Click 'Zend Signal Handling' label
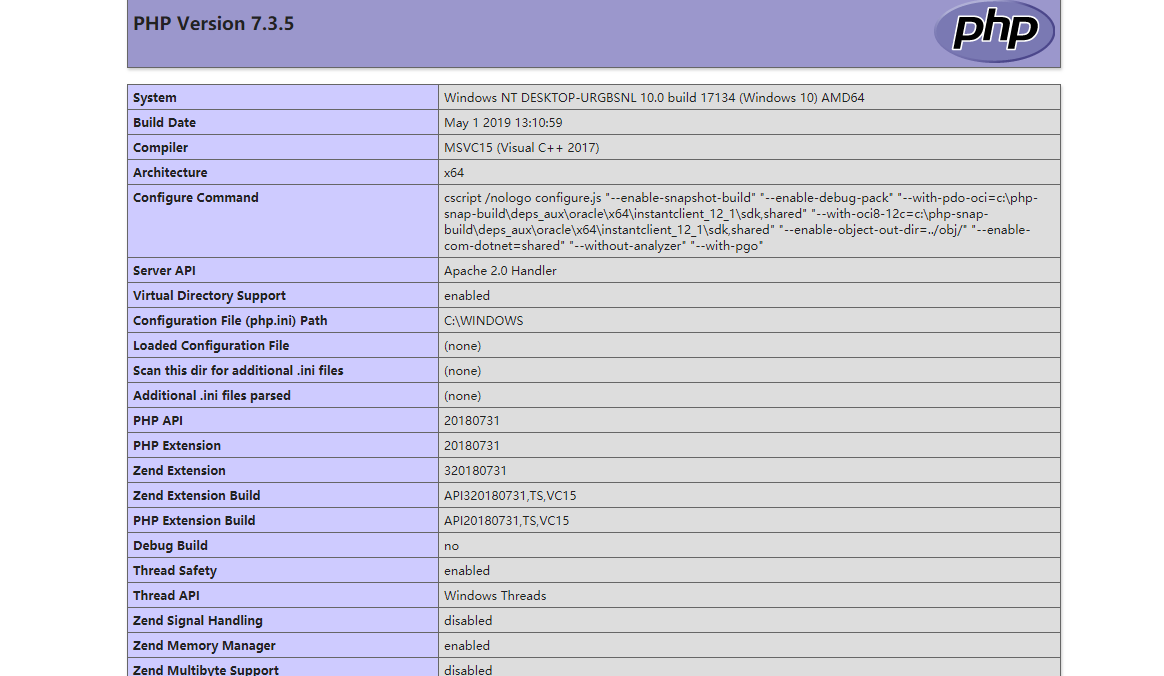This screenshot has width=1164, height=676. pyautogui.click(x=197, y=620)
